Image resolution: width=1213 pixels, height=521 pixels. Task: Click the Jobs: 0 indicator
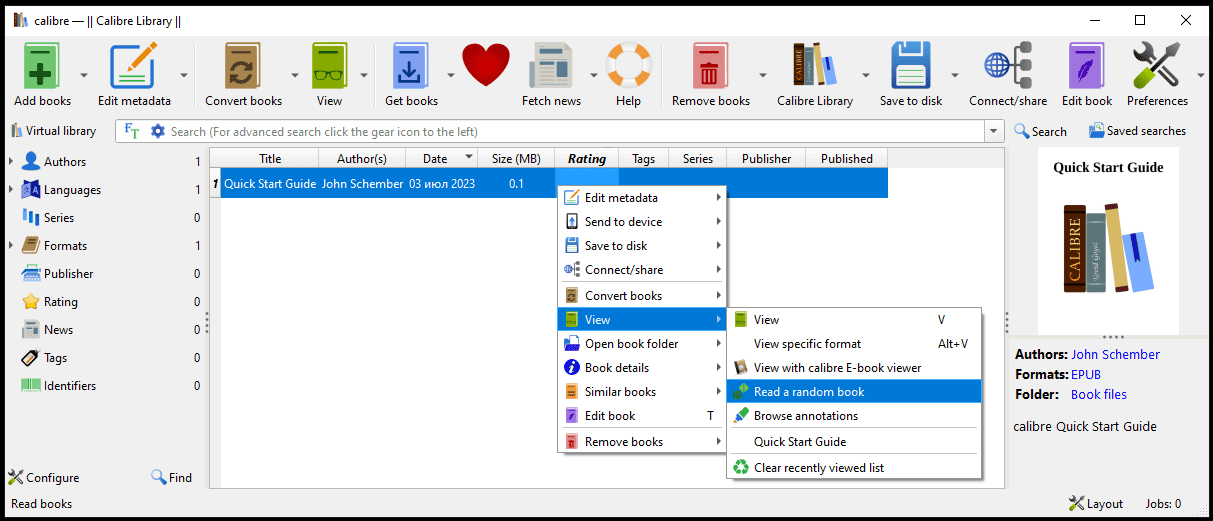click(x=1163, y=503)
